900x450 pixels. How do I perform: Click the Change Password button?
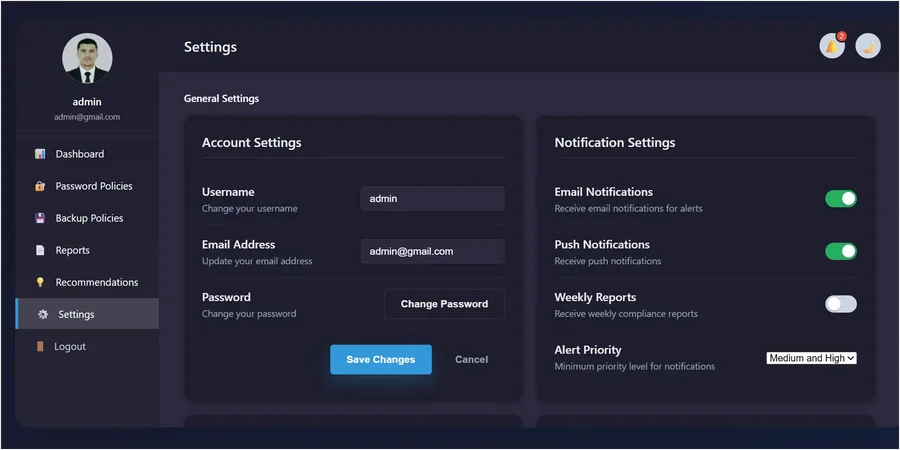pos(444,304)
